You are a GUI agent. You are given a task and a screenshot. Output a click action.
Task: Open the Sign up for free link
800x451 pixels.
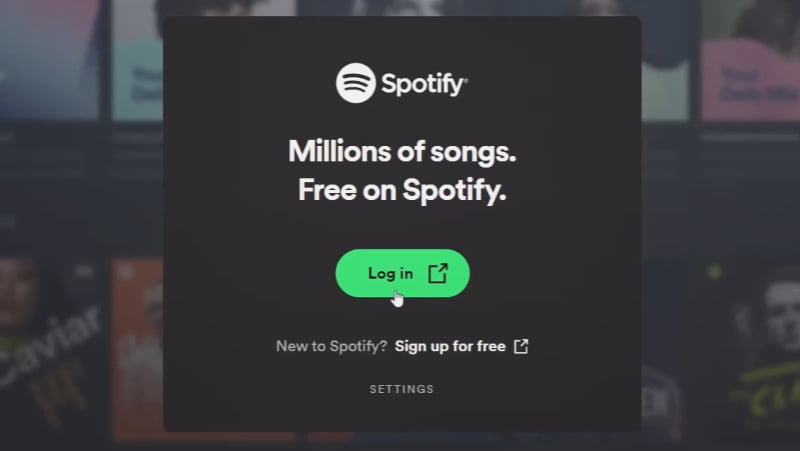[450, 346]
